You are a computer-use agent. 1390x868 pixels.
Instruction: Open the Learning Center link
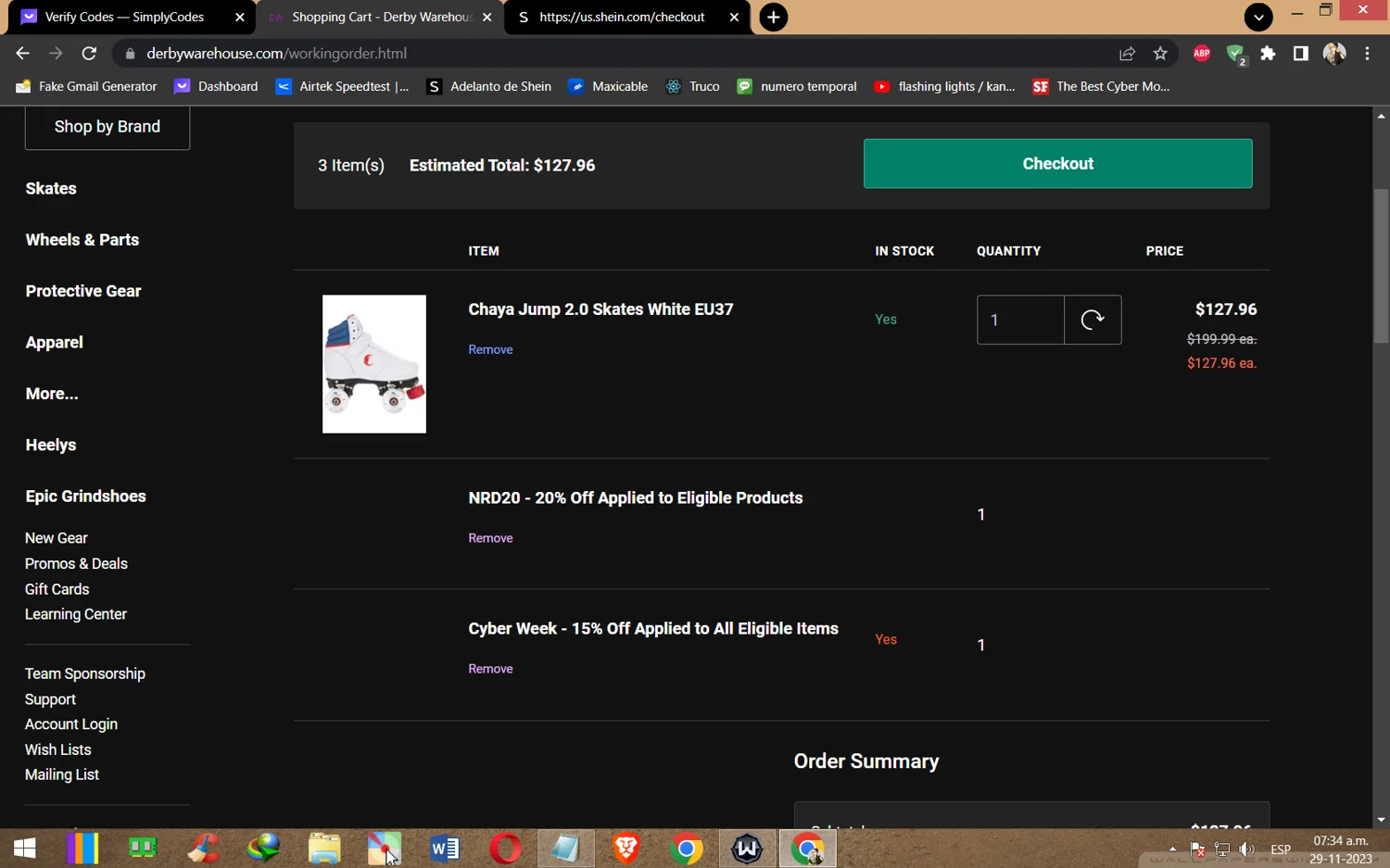pyautogui.click(x=76, y=614)
